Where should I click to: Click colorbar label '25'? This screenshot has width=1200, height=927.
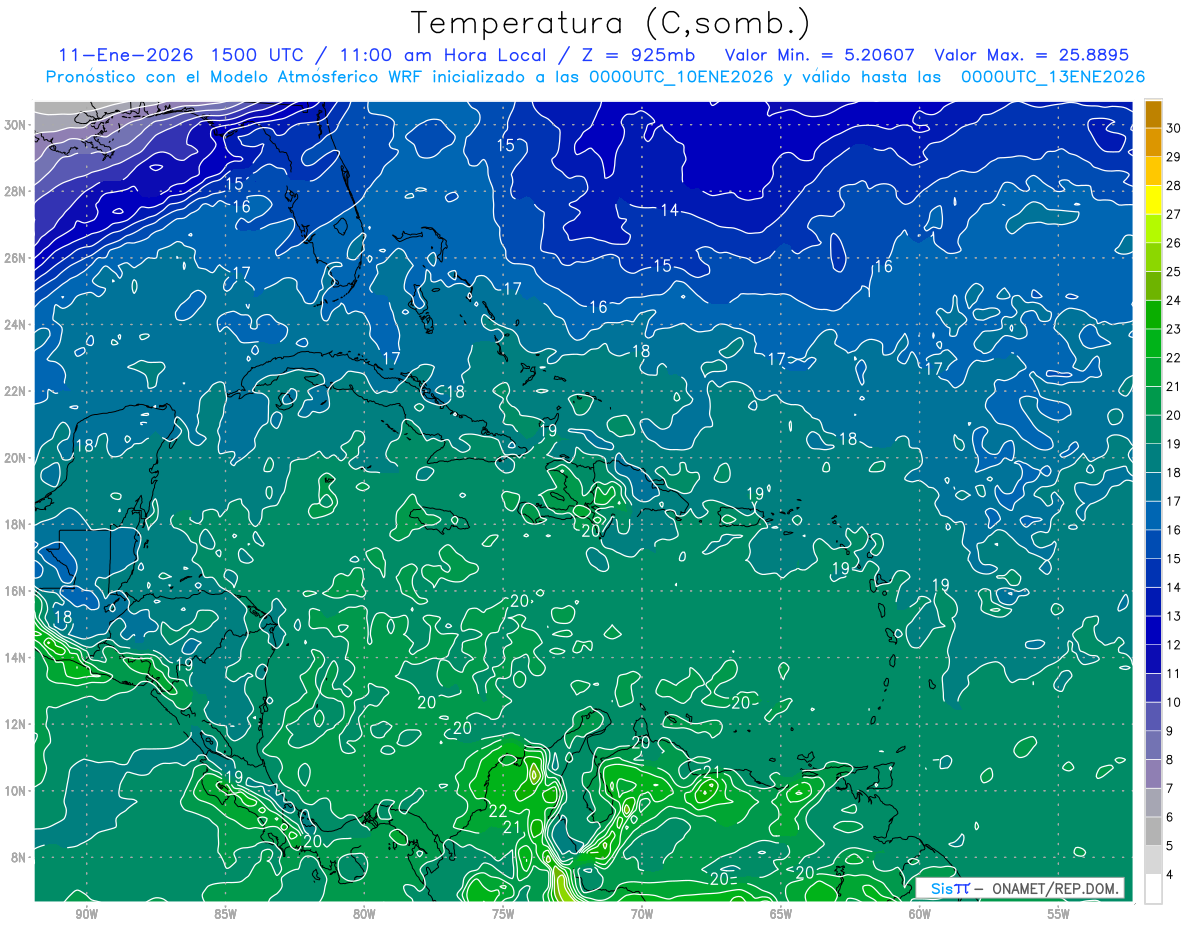point(1174,271)
